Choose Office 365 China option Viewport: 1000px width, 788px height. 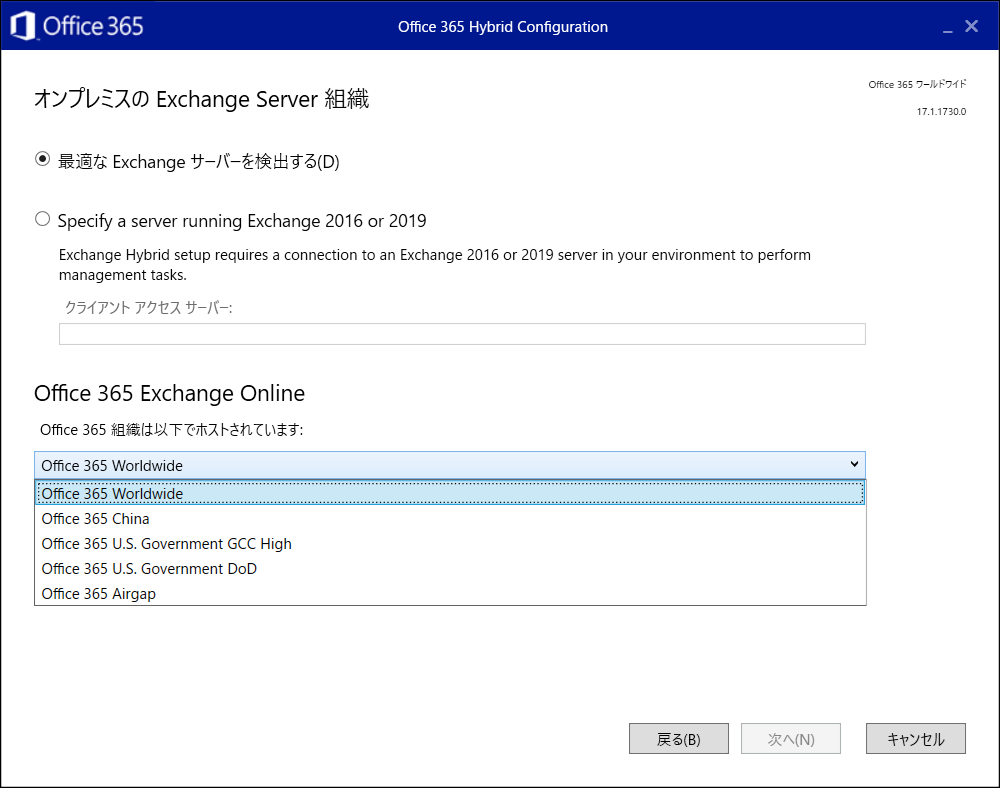(450, 519)
